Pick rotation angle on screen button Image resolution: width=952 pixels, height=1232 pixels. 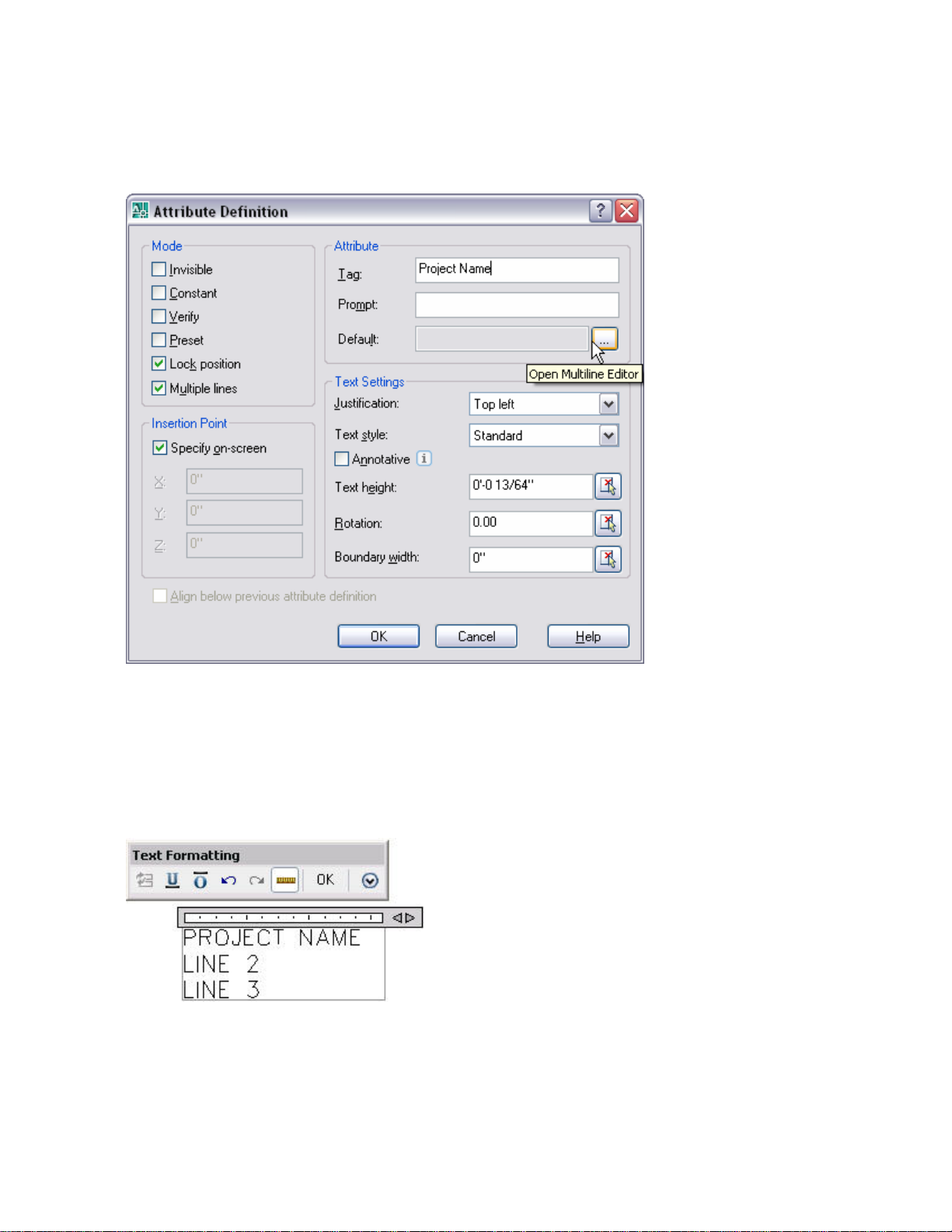tap(608, 523)
